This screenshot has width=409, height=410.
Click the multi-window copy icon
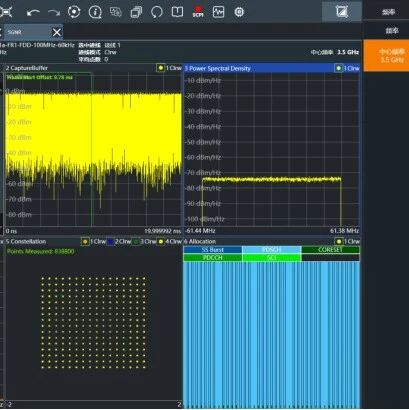[136, 12]
